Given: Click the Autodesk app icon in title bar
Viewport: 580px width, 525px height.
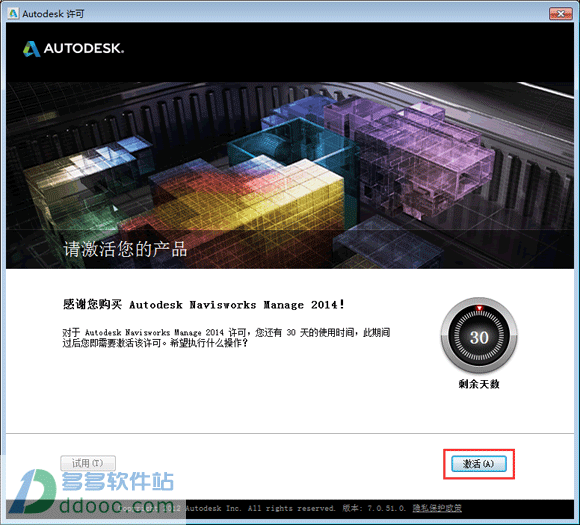Looking at the screenshot, I should 13,14.
